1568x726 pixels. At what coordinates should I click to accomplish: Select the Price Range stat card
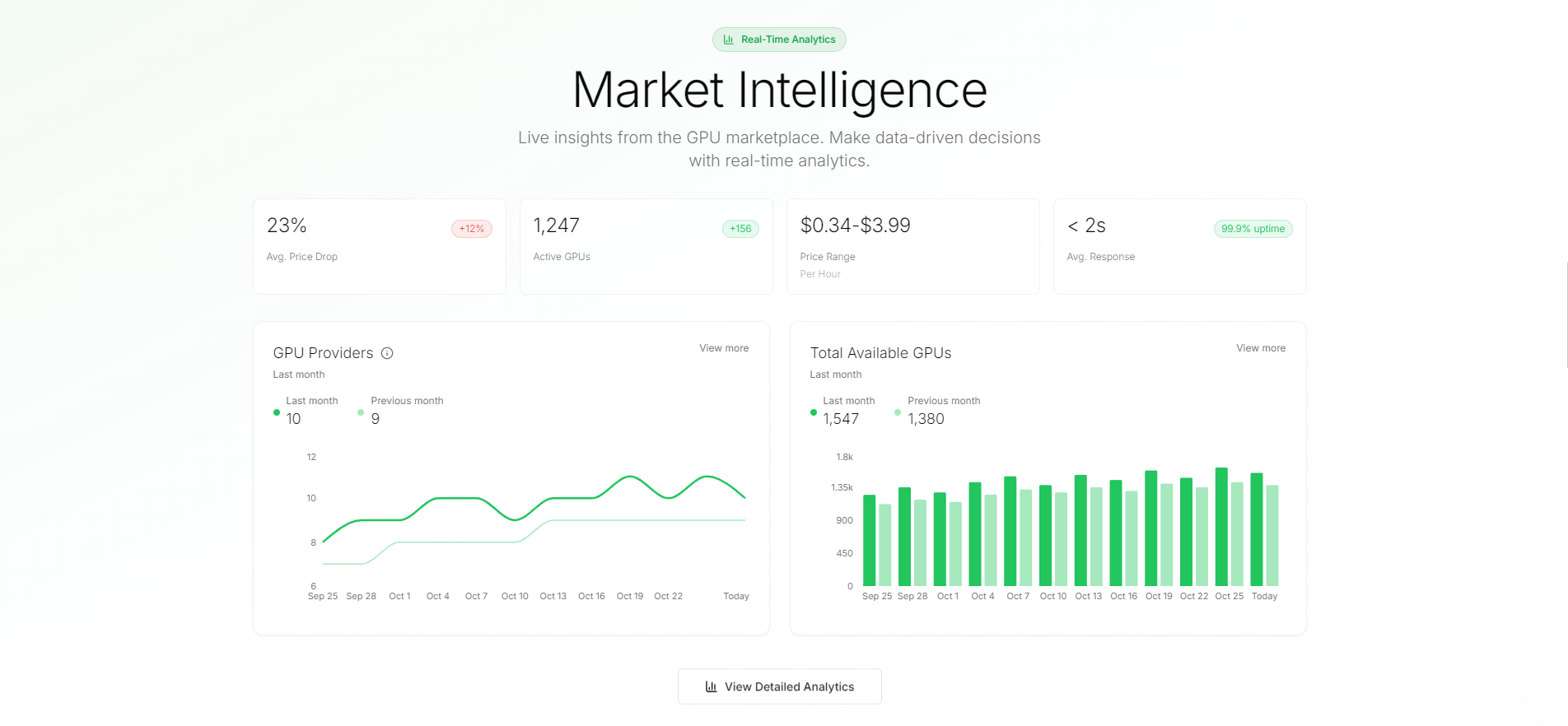click(912, 246)
